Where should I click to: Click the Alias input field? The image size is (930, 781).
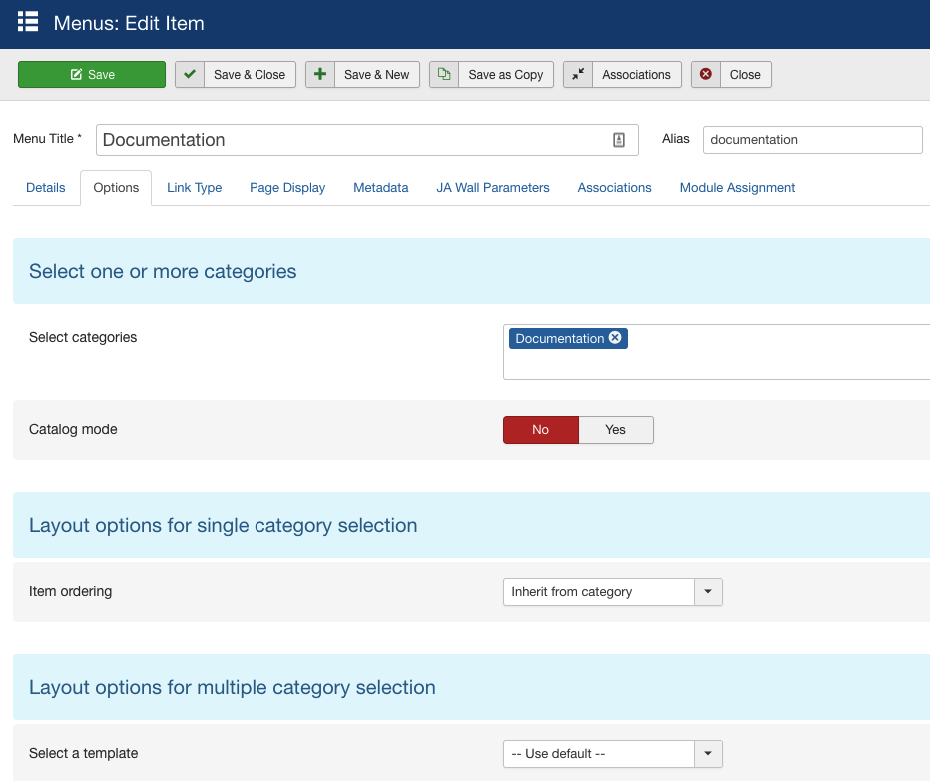click(812, 140)
